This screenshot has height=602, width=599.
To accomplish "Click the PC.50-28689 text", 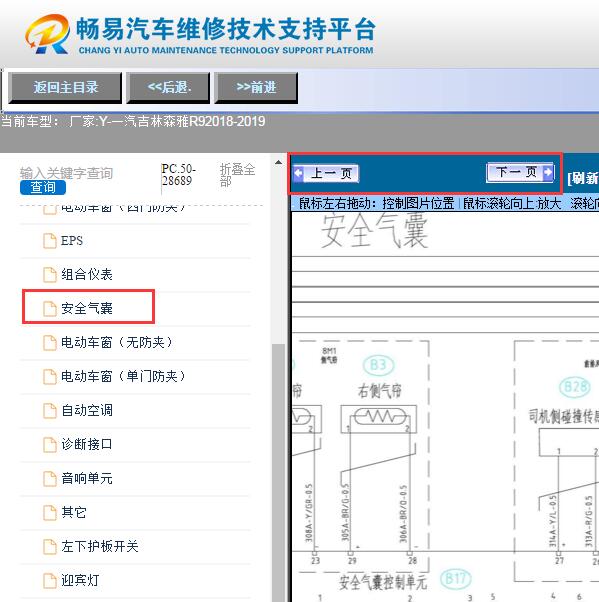I will coord(178,175).
